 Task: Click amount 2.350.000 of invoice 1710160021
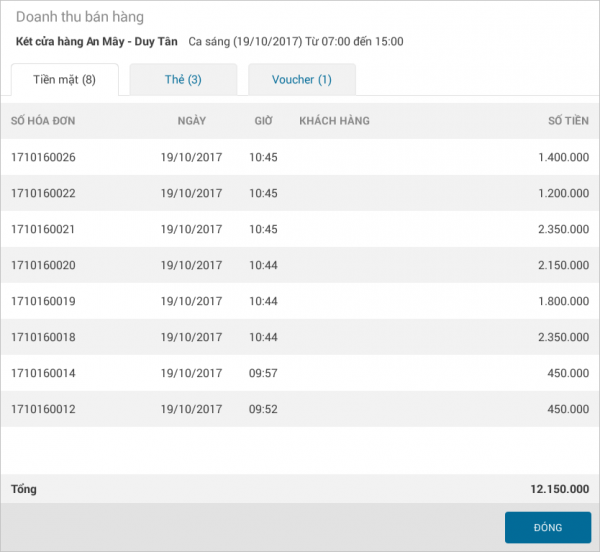click(x=564, y=229)
